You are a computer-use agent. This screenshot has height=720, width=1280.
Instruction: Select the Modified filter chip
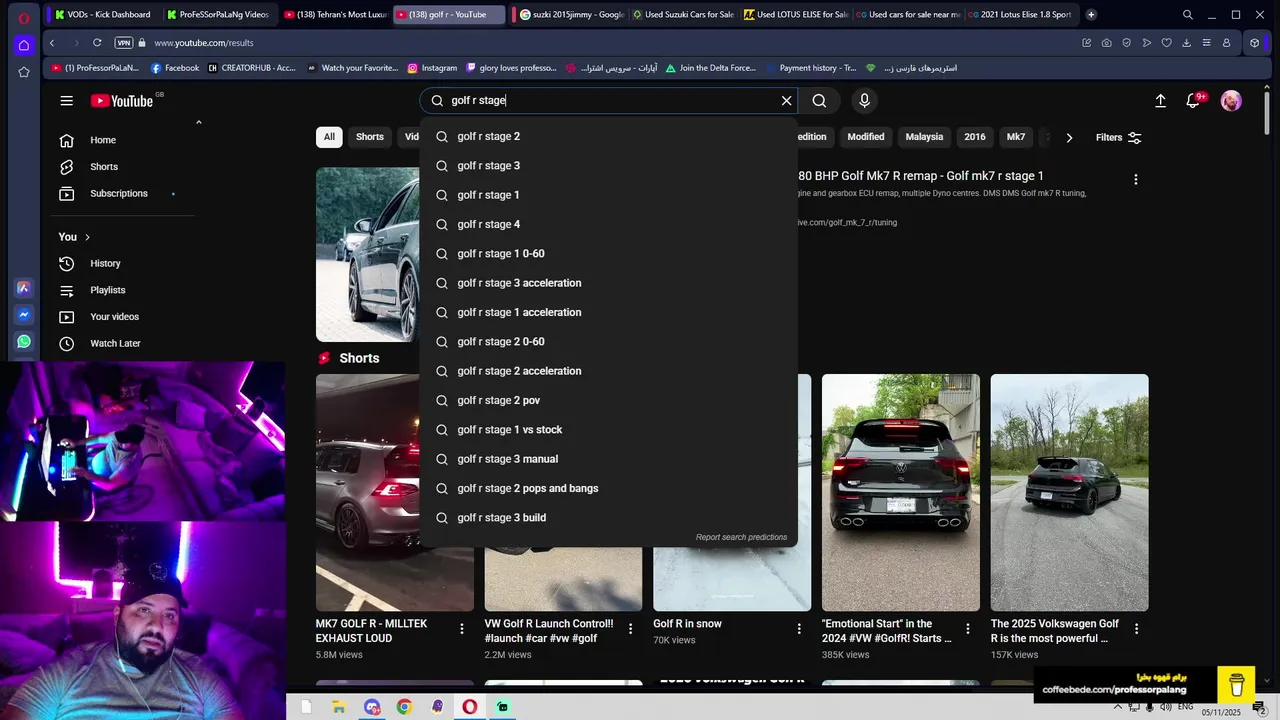click(x=866, y=137)
